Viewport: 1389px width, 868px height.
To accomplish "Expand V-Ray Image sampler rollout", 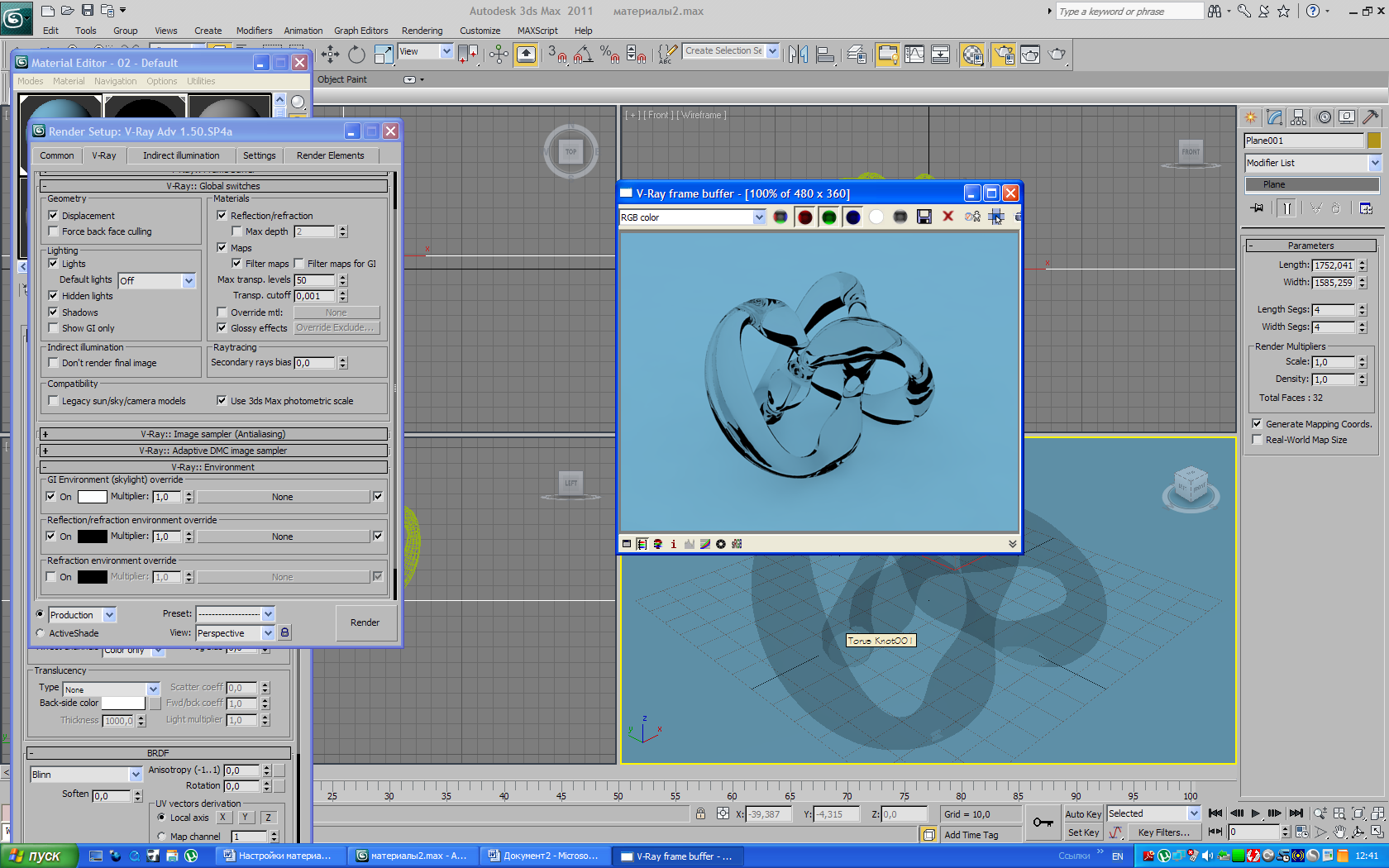I will click(213, 434).
